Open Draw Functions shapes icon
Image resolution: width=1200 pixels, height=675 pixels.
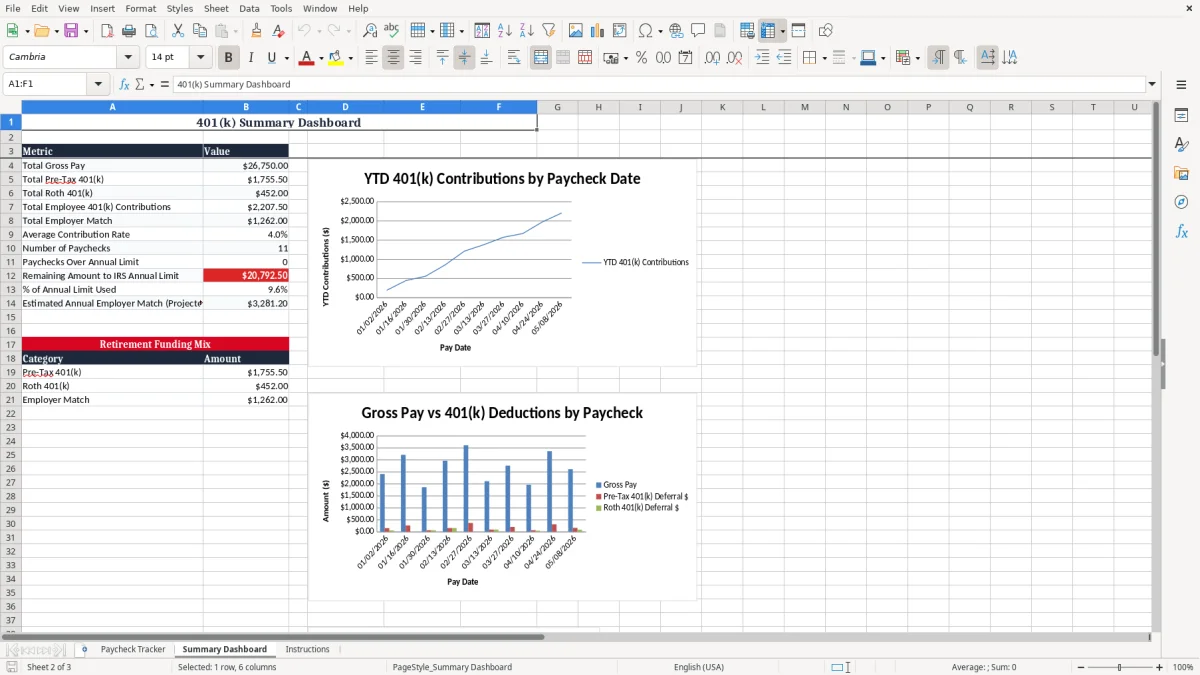[825, 31]
